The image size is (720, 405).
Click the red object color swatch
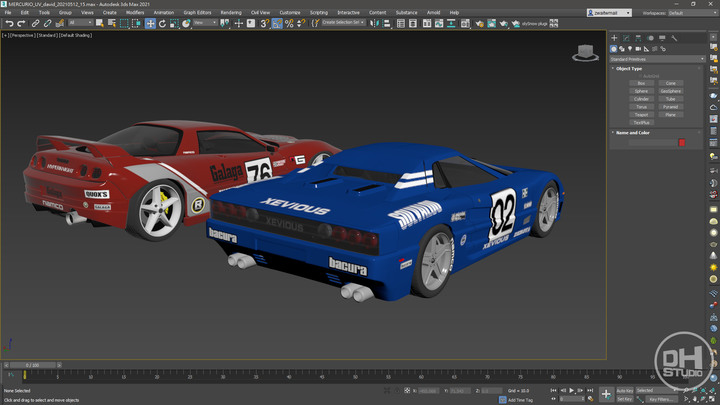[682, 143]
